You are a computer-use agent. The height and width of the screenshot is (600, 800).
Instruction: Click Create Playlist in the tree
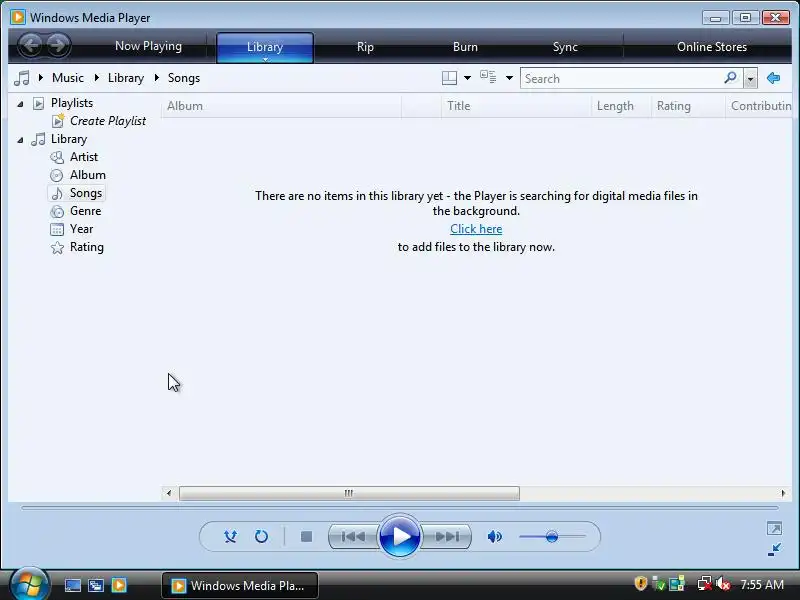pyautogui.click(x=108, y=121)
